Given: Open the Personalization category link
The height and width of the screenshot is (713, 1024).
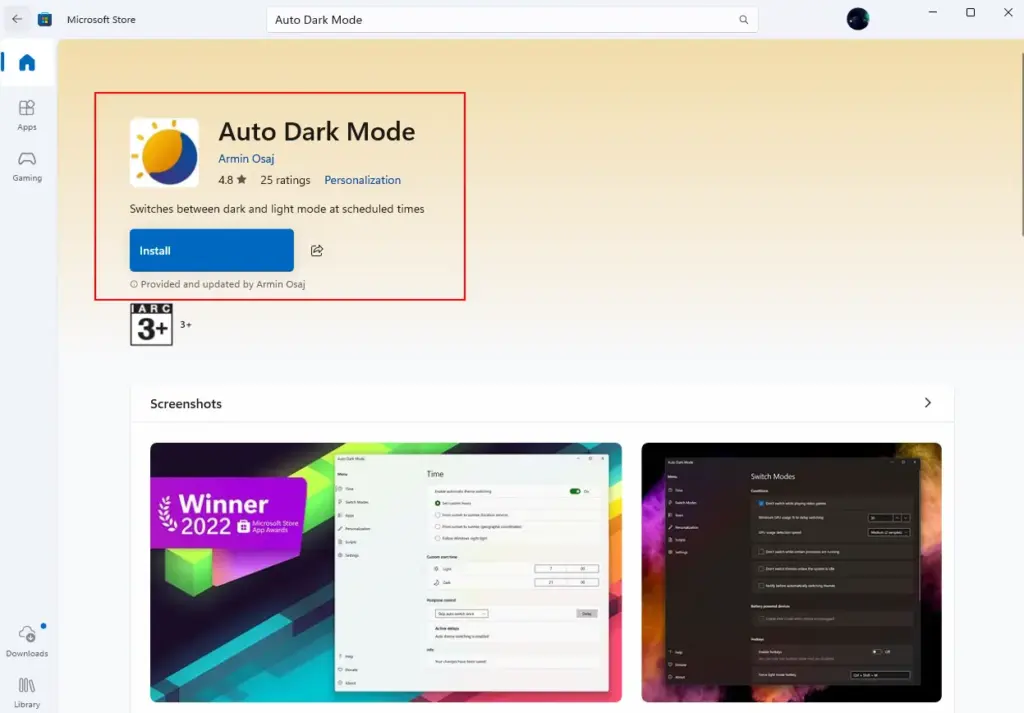Looking at the screenshot, I should (362, 180).
